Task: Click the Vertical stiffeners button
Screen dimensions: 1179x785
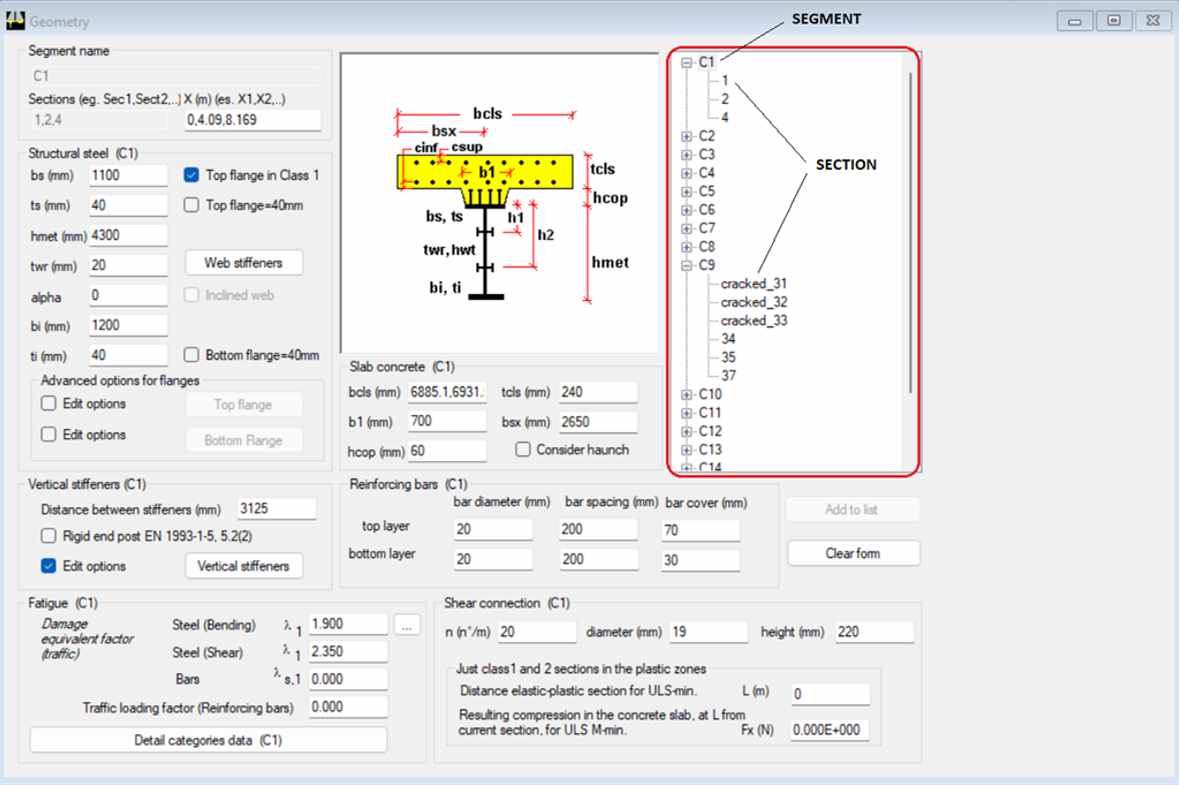Action: pyautogui.click(x=244, y=566)
